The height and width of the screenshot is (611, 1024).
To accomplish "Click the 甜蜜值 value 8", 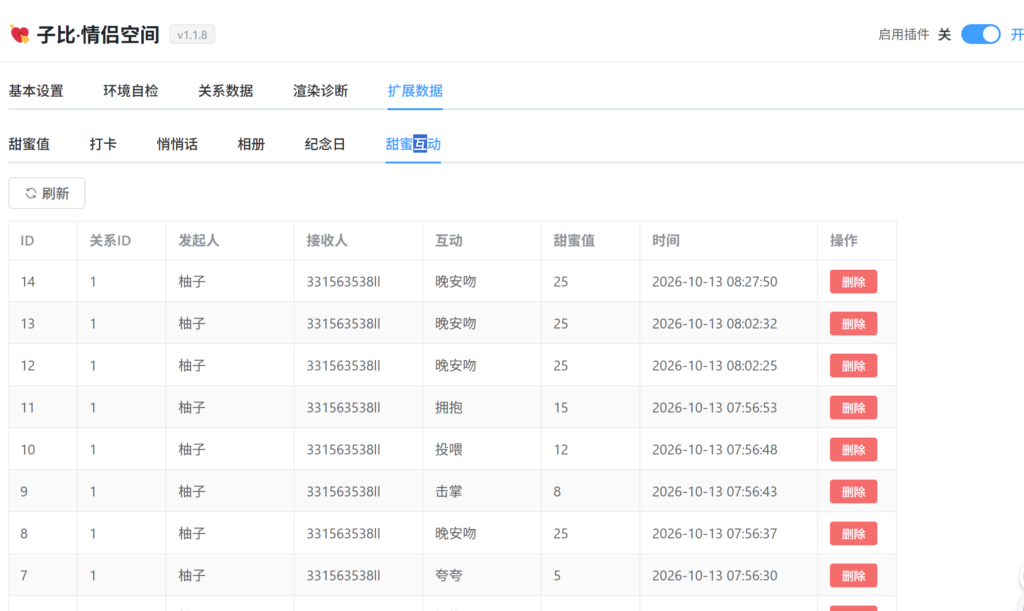I will click(557, 492).
